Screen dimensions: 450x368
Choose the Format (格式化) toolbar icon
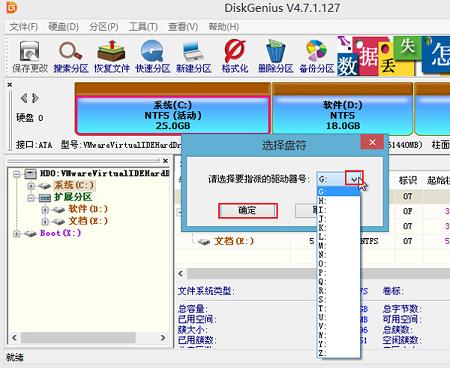(235, 57)
